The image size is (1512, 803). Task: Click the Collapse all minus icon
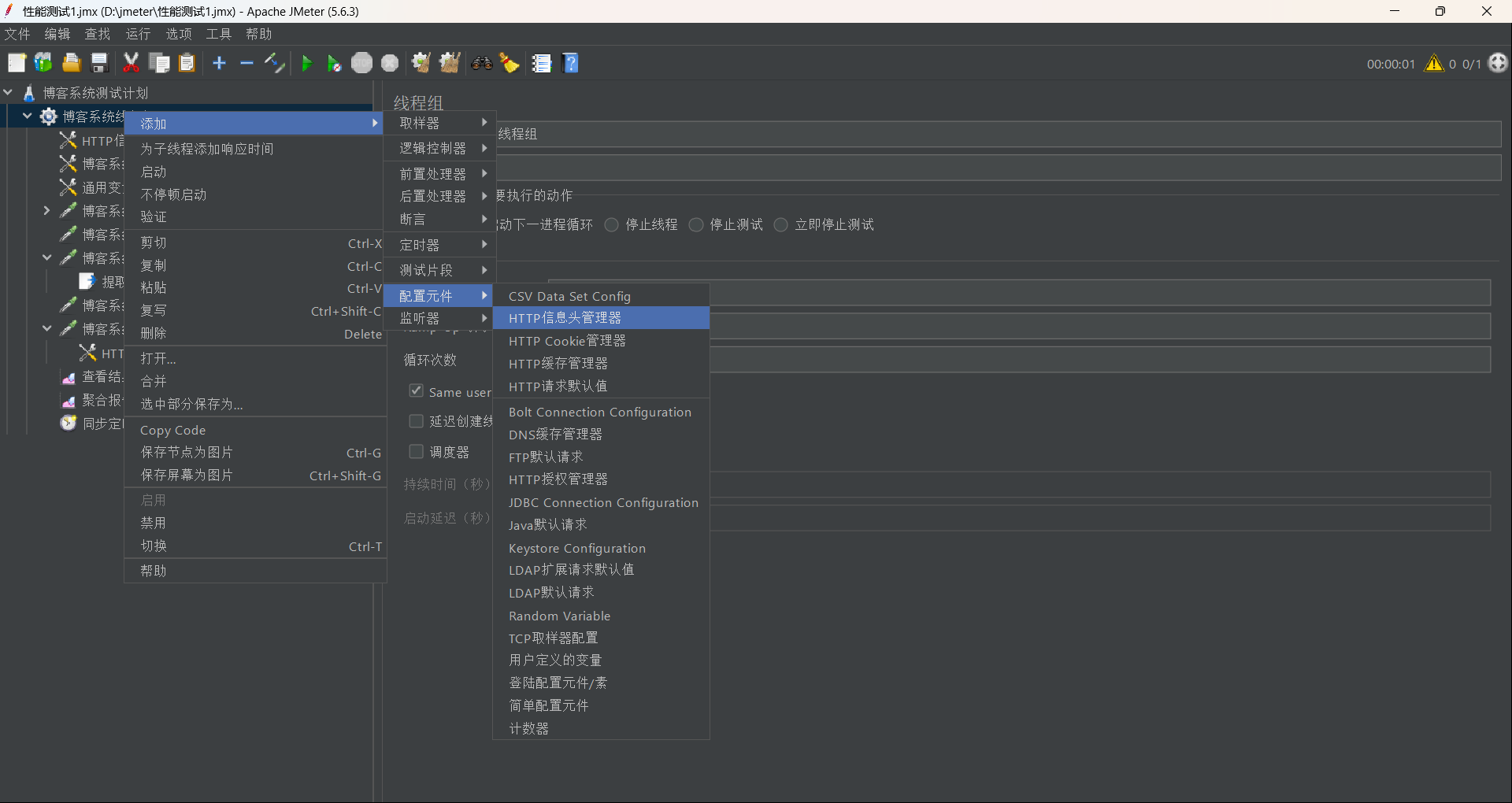click(x=246, y=63)
